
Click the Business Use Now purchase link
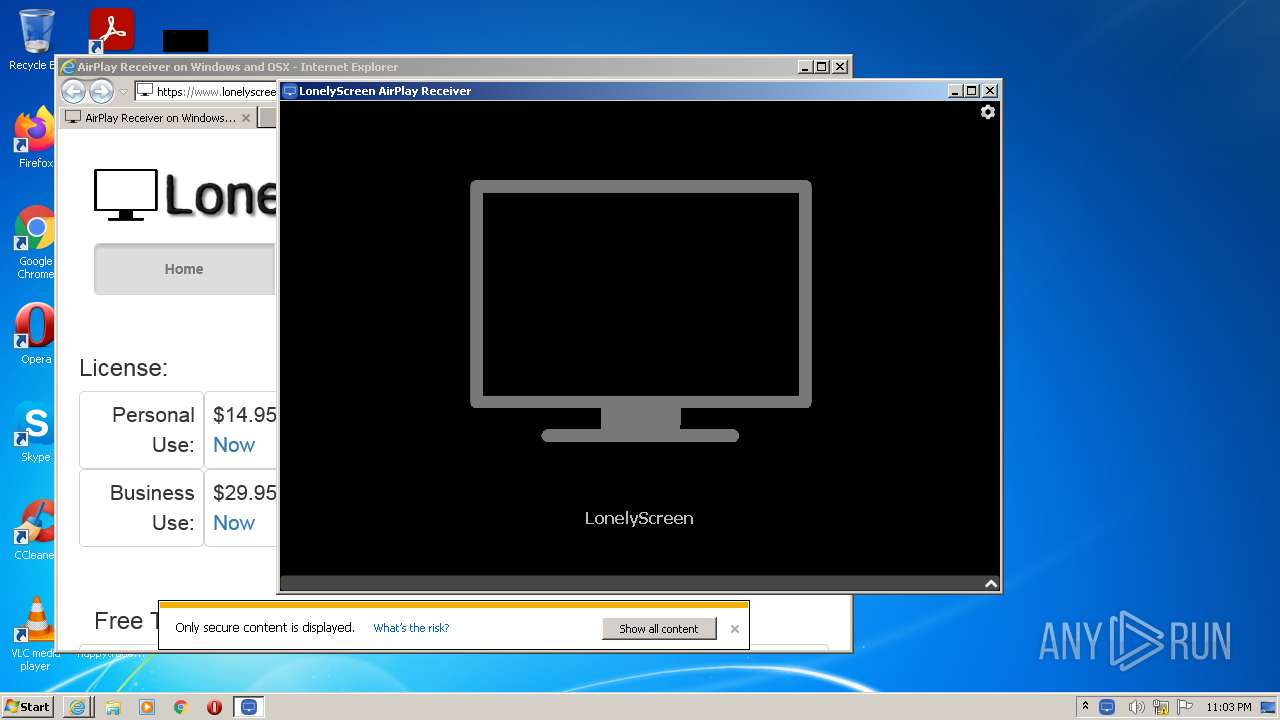pyautogui.click(x=234, y=523)
